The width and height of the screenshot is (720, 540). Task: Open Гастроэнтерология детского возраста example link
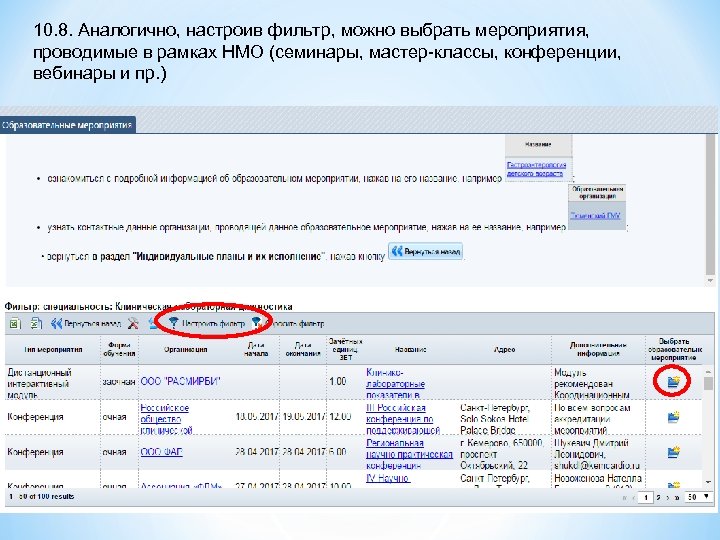536,169
